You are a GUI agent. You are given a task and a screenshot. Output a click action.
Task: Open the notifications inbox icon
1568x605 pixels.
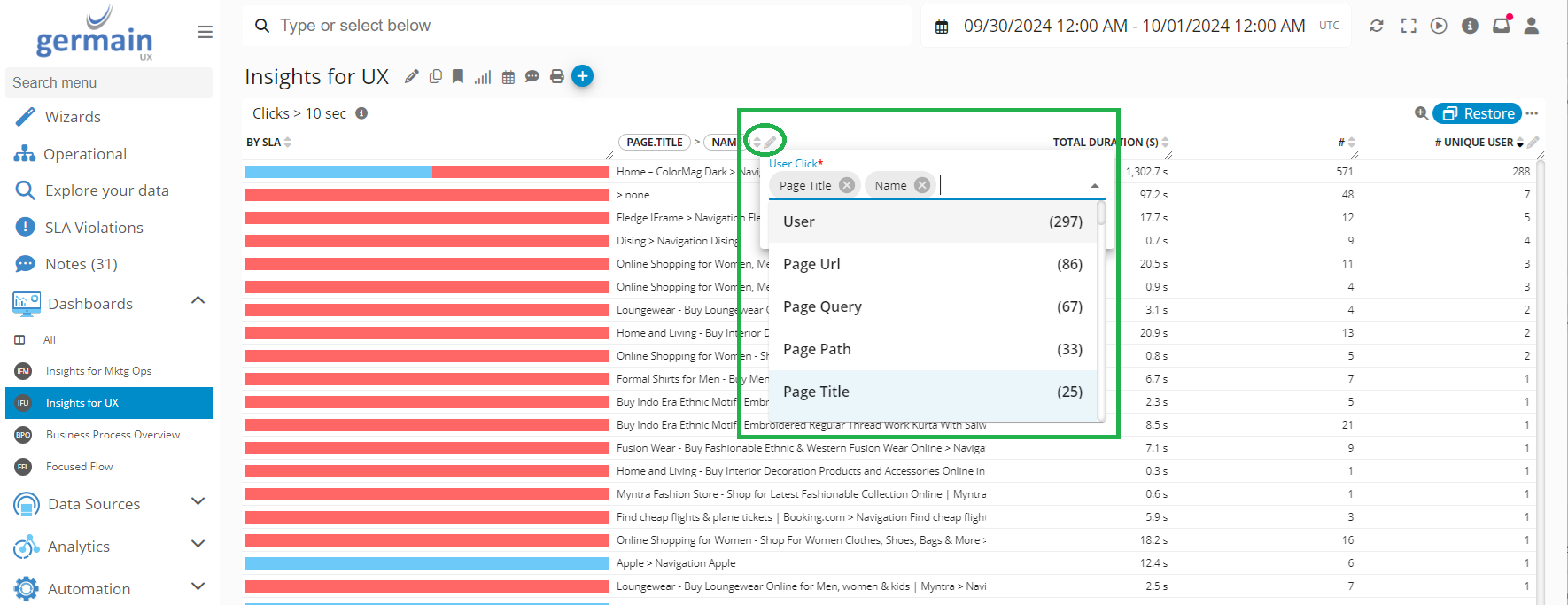[x=1501, y=26]
